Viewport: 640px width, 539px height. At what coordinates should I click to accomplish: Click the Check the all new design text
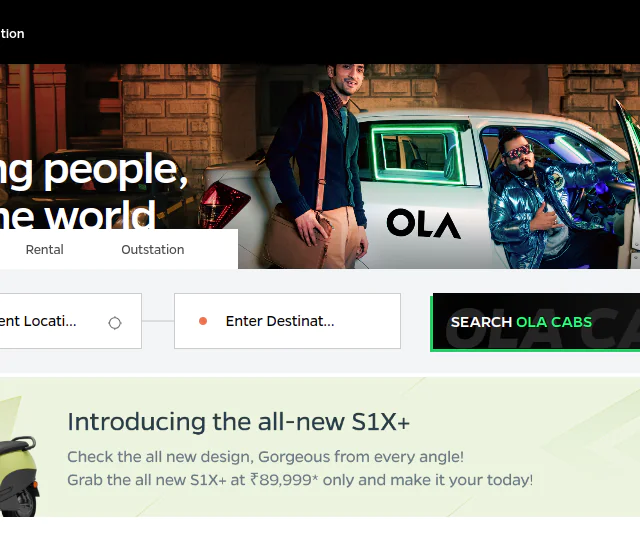[x=265, y=457]
